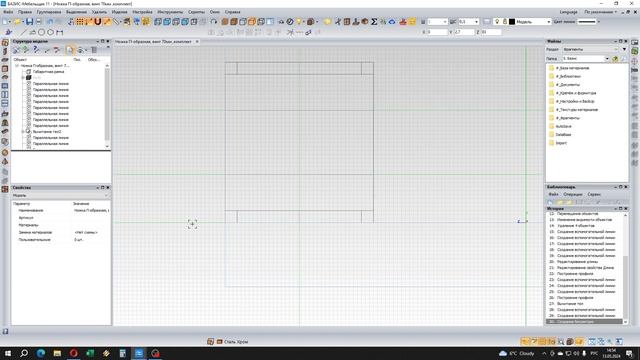Click the curved rotate arrow icon

pyautogui.click(x=213, y=22)
